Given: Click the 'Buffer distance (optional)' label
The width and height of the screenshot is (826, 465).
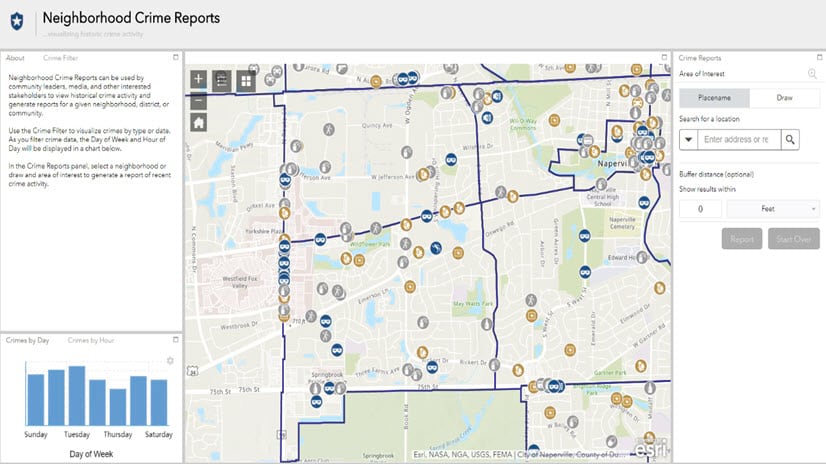Looking at the screenshot, I should [x=716, y=174].
